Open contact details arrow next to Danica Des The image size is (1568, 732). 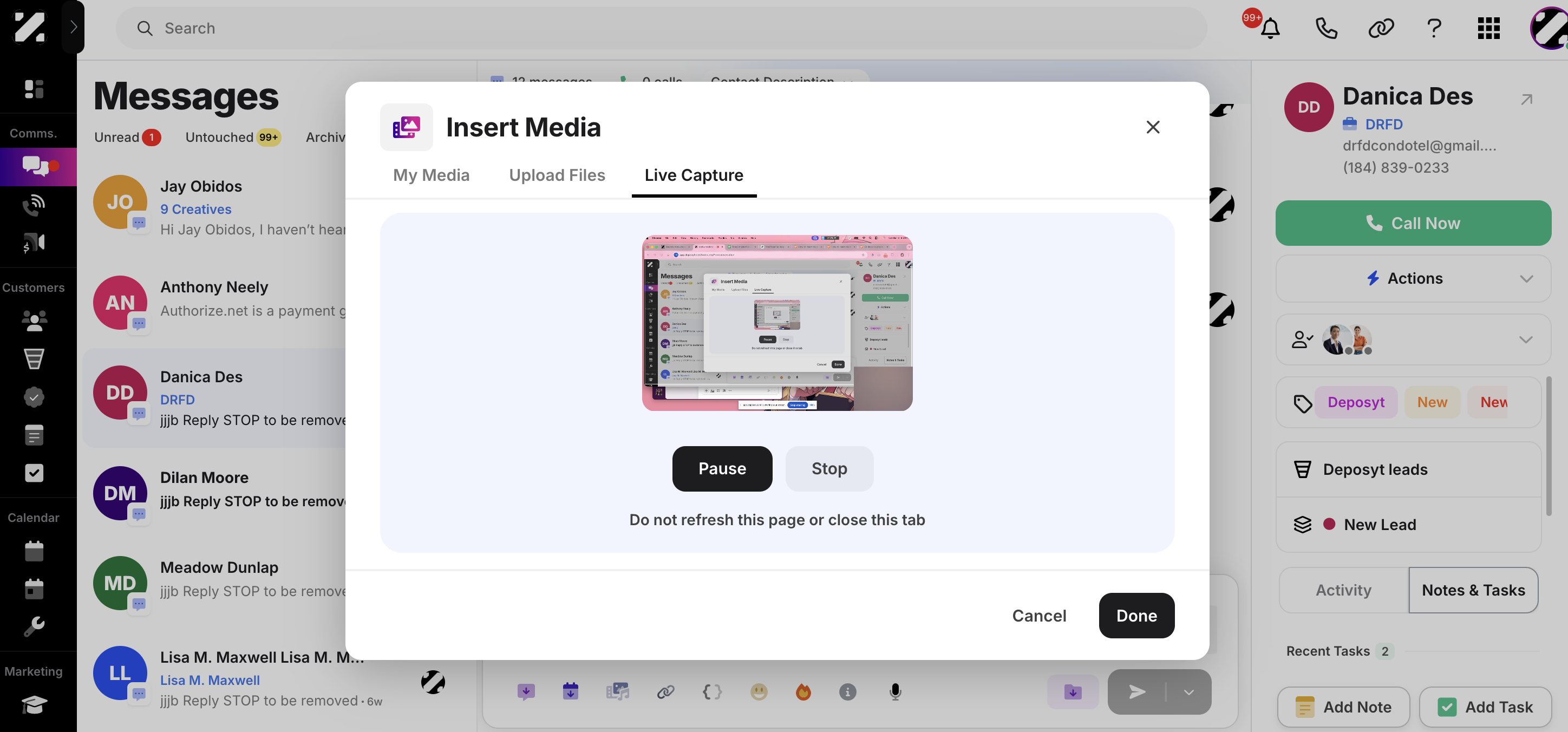[1526, 99]
